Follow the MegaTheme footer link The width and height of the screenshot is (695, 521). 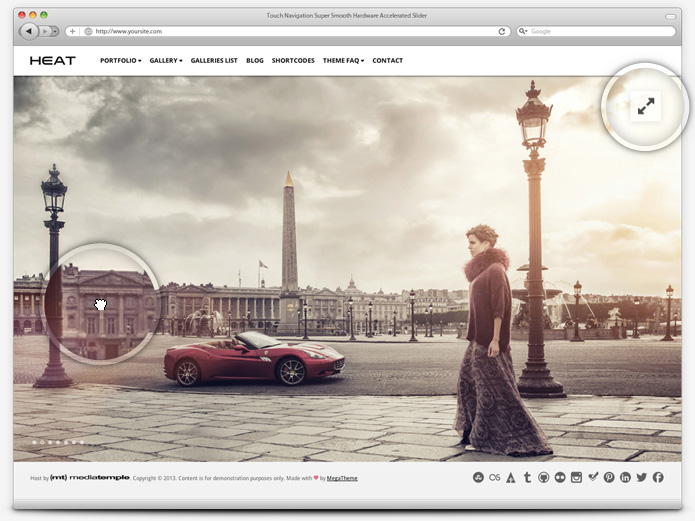[343, 479]
